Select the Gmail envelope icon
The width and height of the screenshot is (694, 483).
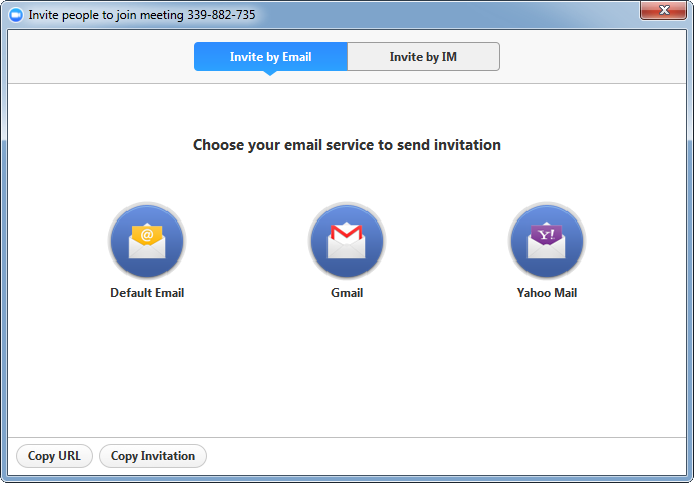tap(347, 241)
